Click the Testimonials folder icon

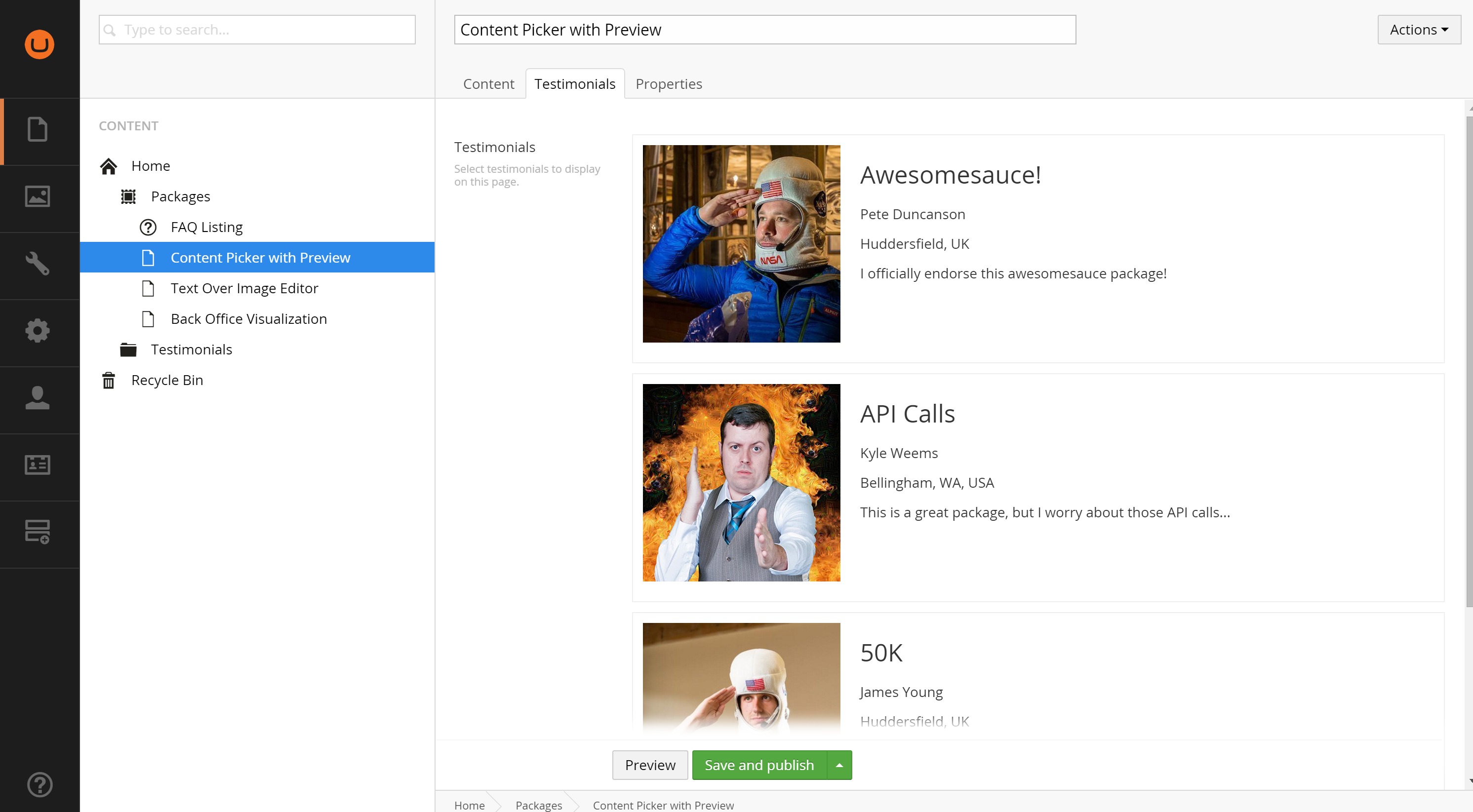point(128,349)
